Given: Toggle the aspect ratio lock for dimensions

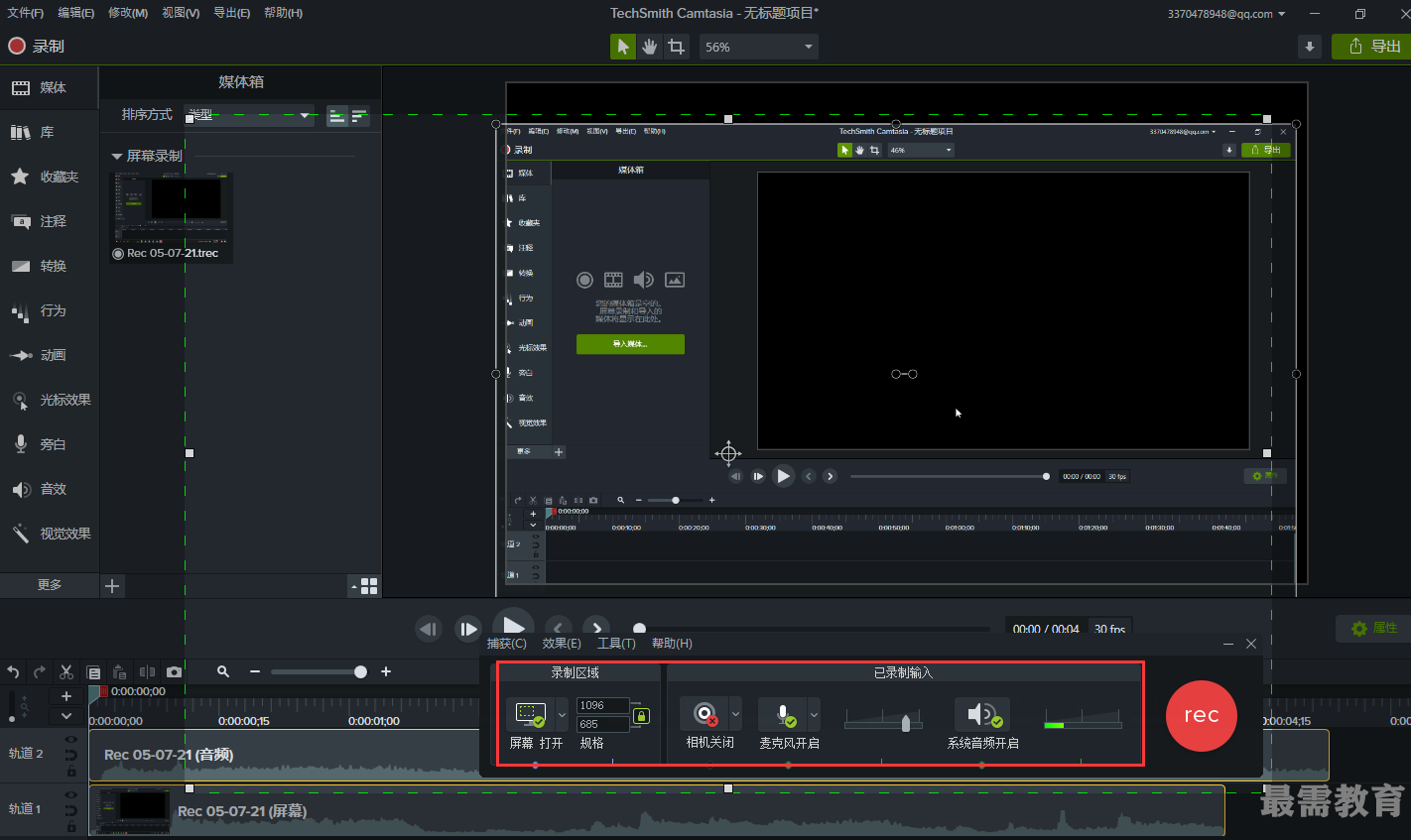Looking at the screenshot, I should [641, 715].
